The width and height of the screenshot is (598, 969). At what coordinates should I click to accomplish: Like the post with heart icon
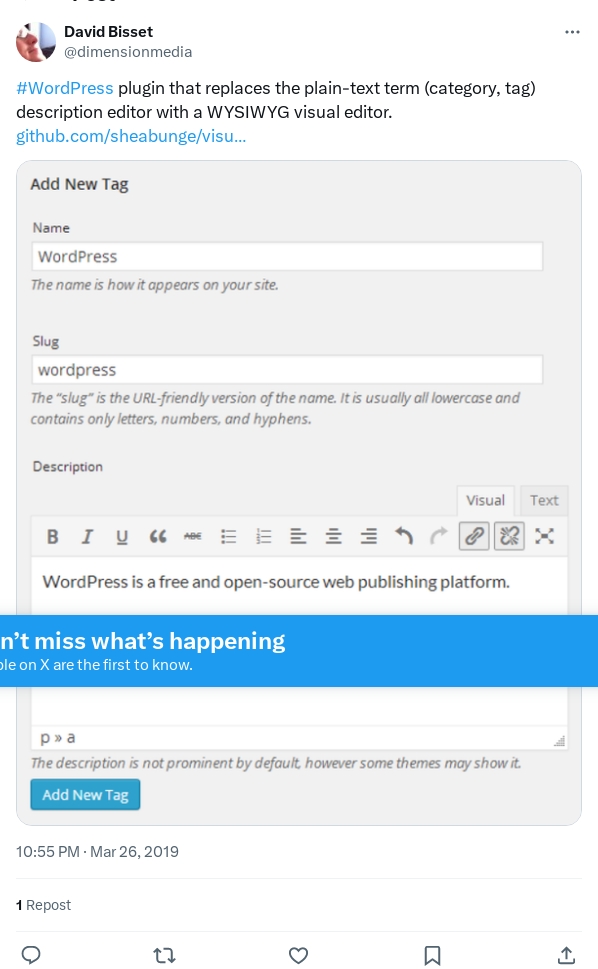click(298, 955)
